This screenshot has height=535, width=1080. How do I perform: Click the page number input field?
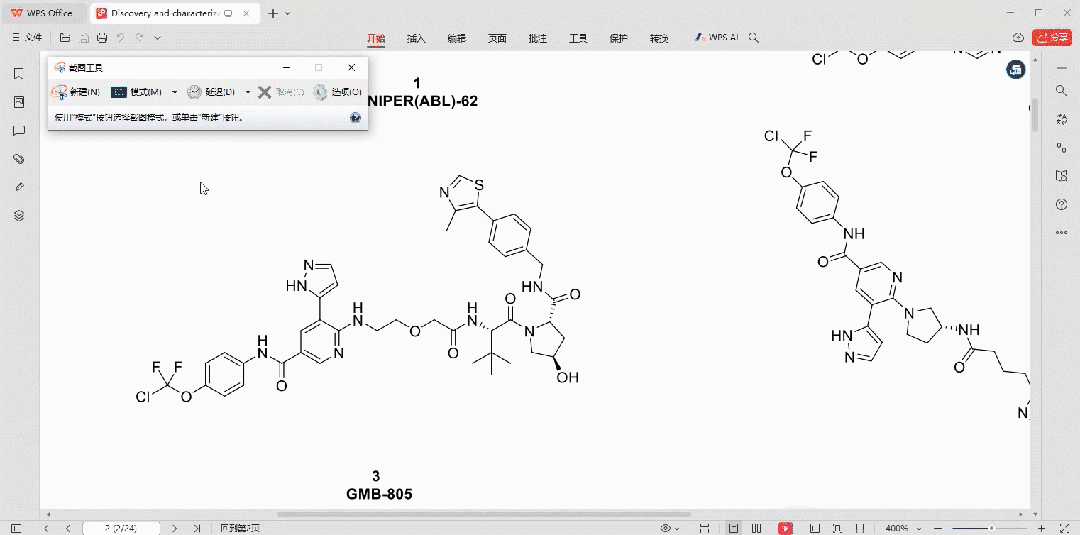click(x=121, y=528)
